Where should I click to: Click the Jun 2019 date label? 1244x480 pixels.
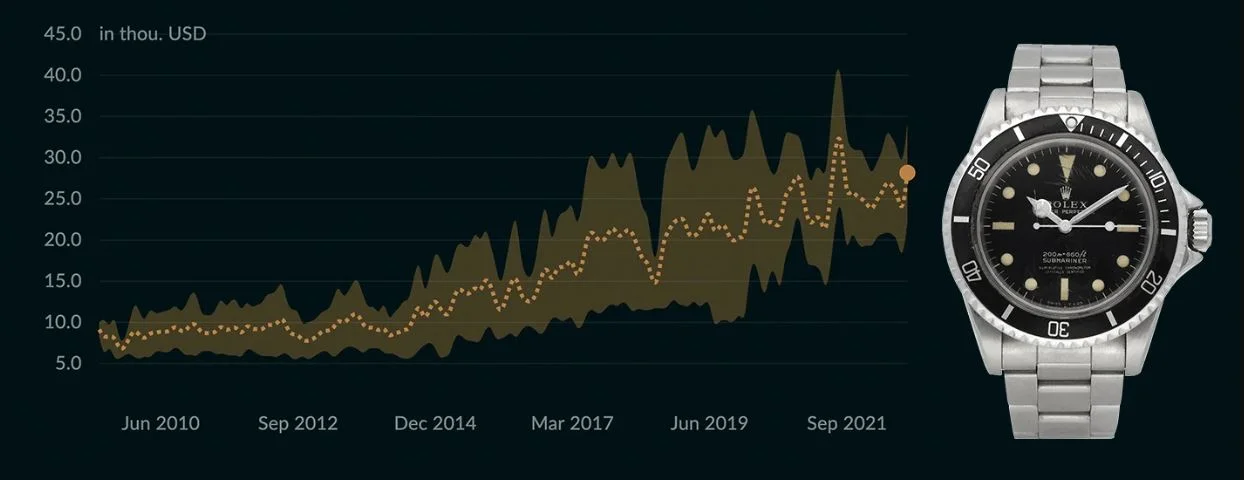pos(709,423)
